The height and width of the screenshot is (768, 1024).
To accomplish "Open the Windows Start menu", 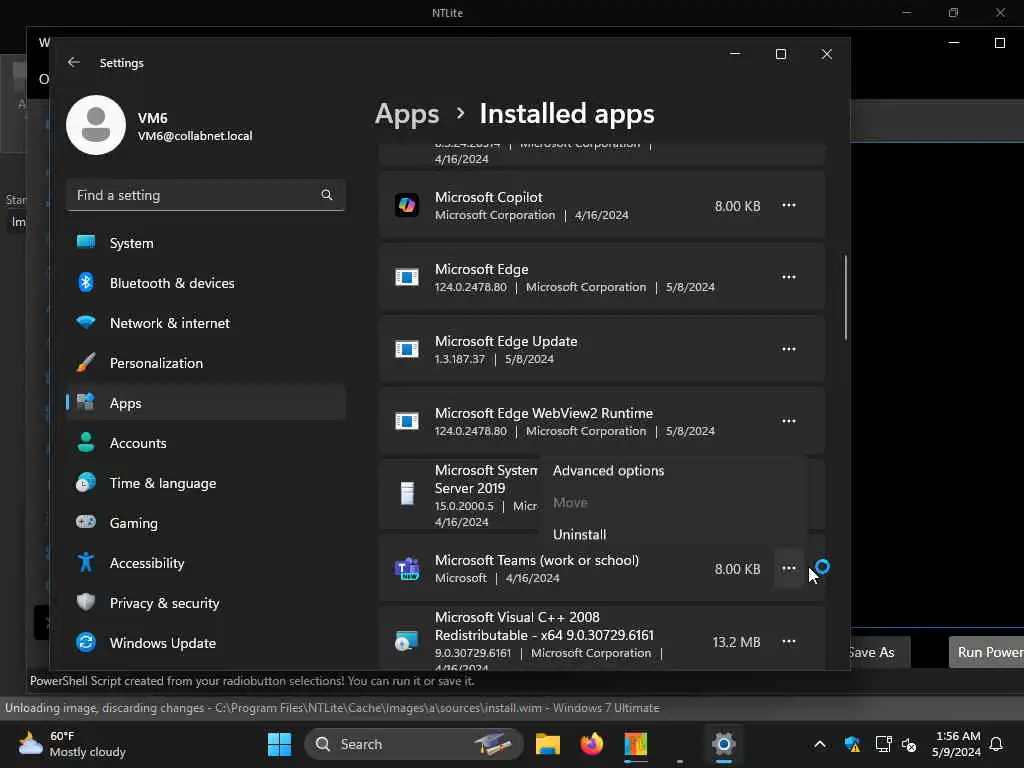I will point(280,744).
